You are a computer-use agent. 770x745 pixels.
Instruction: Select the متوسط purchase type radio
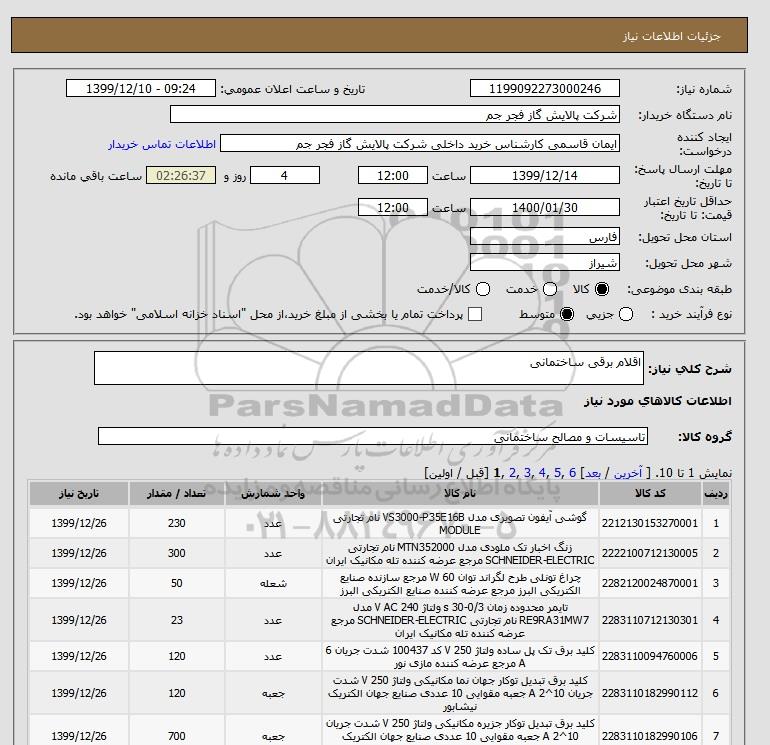coord(567,314)
